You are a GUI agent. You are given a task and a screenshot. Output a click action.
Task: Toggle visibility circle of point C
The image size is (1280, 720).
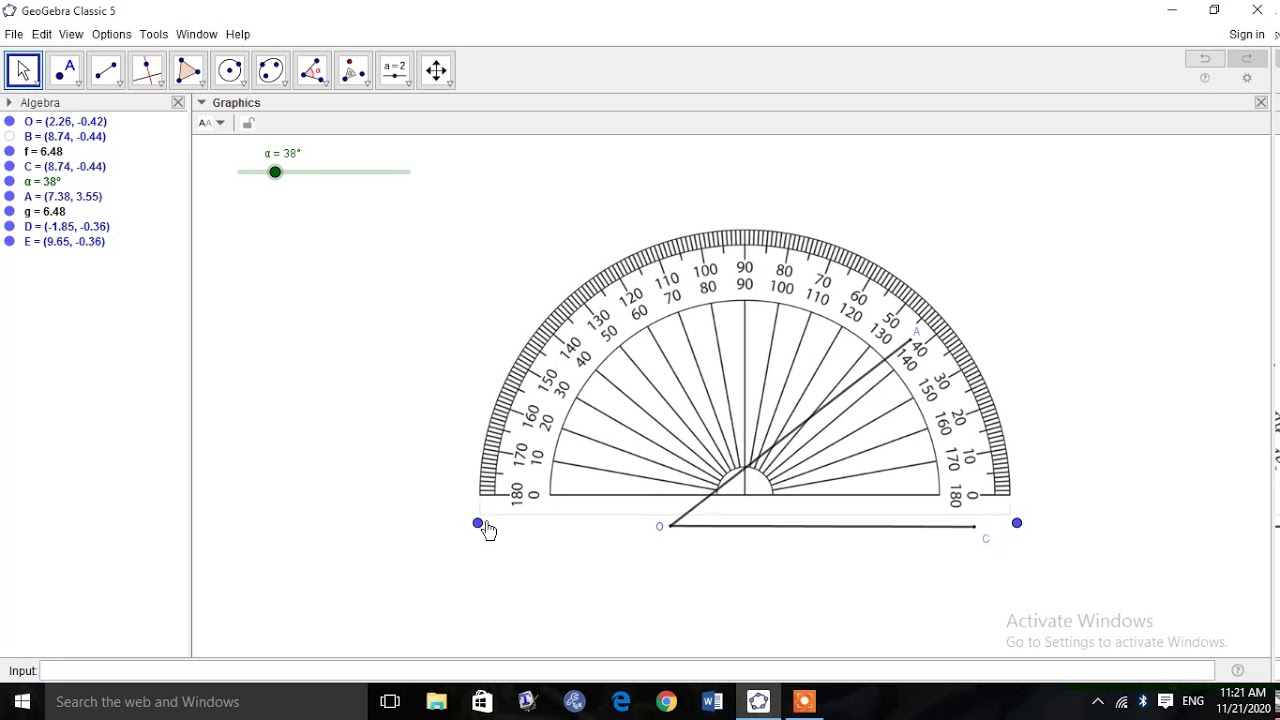coord(10,166)
